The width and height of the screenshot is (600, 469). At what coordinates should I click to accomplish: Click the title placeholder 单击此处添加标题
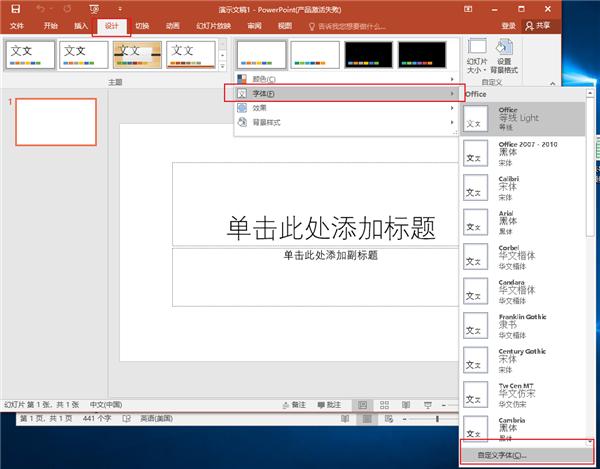[331, 227]
